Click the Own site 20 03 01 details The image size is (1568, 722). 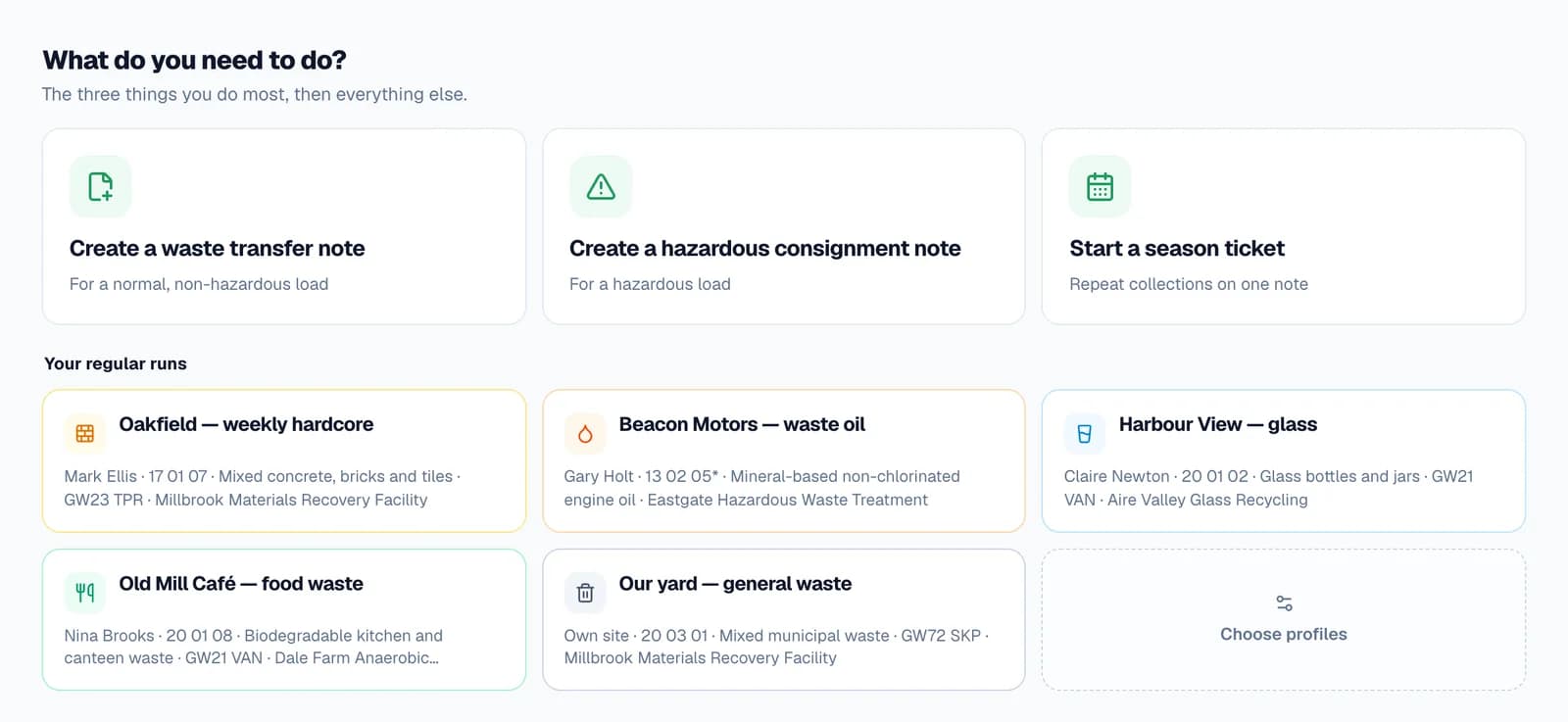[776, 647]
